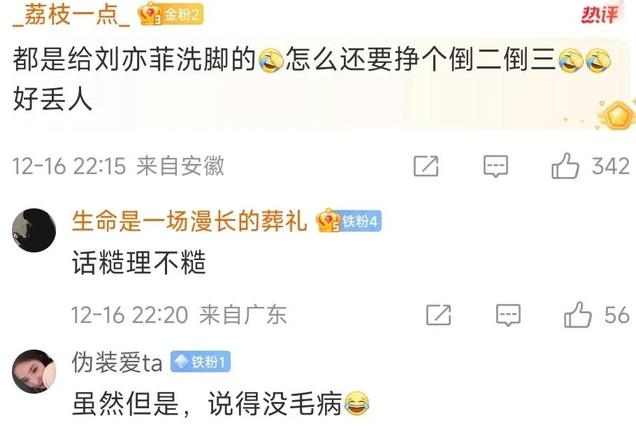The image size is (636, 442).
Task: Tap the 热评 hot comment label
Action: (x=600, y=15)
